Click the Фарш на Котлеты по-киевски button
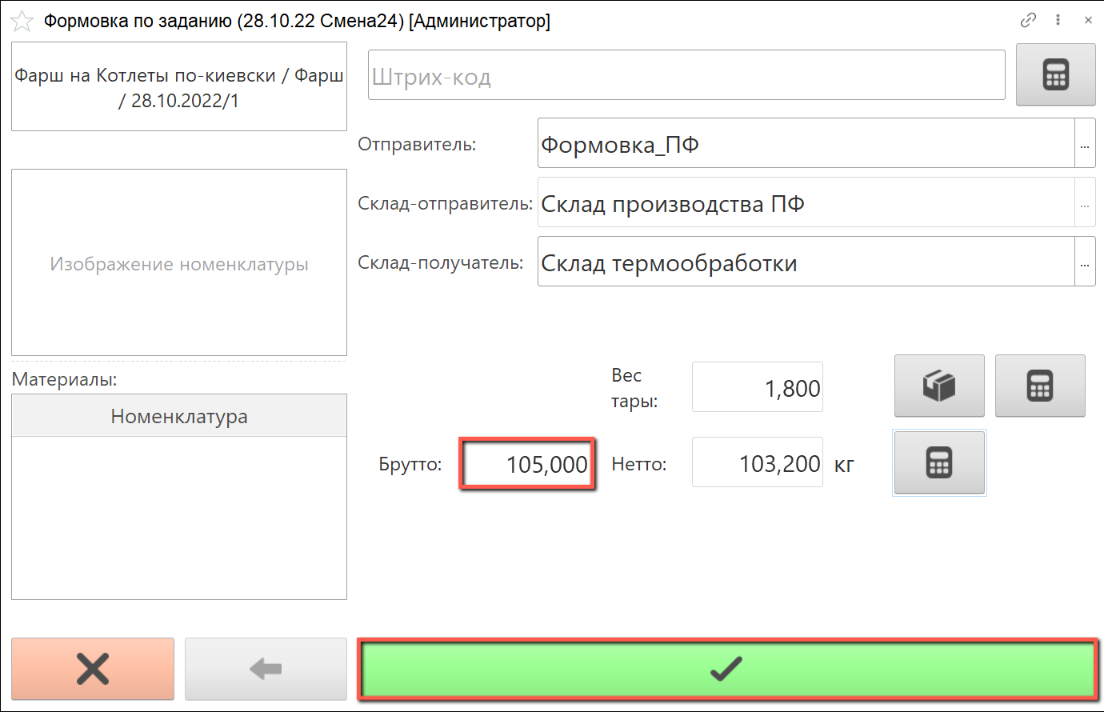The image size is (1104, 712). pyautogui.click(x=179, y=88)
